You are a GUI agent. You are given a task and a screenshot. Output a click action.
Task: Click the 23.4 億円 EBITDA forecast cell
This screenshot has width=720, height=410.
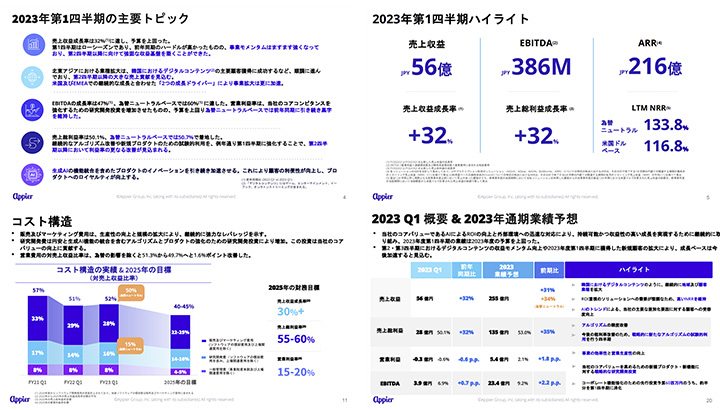500,383
